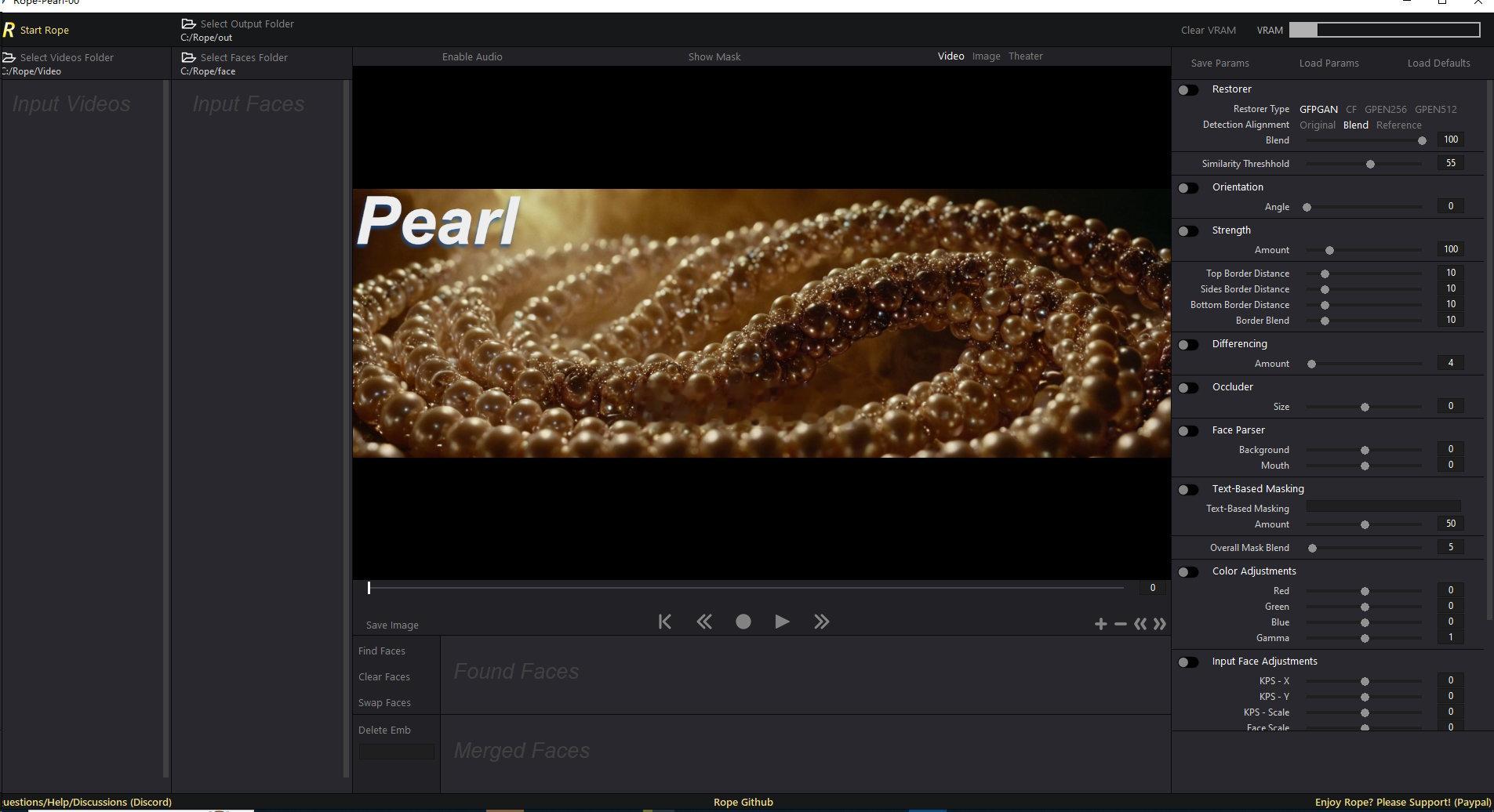Viewport: 1494px width, 812px height.
Task: Click the Orientation Angle slider handle
Action: (1307, 208)
